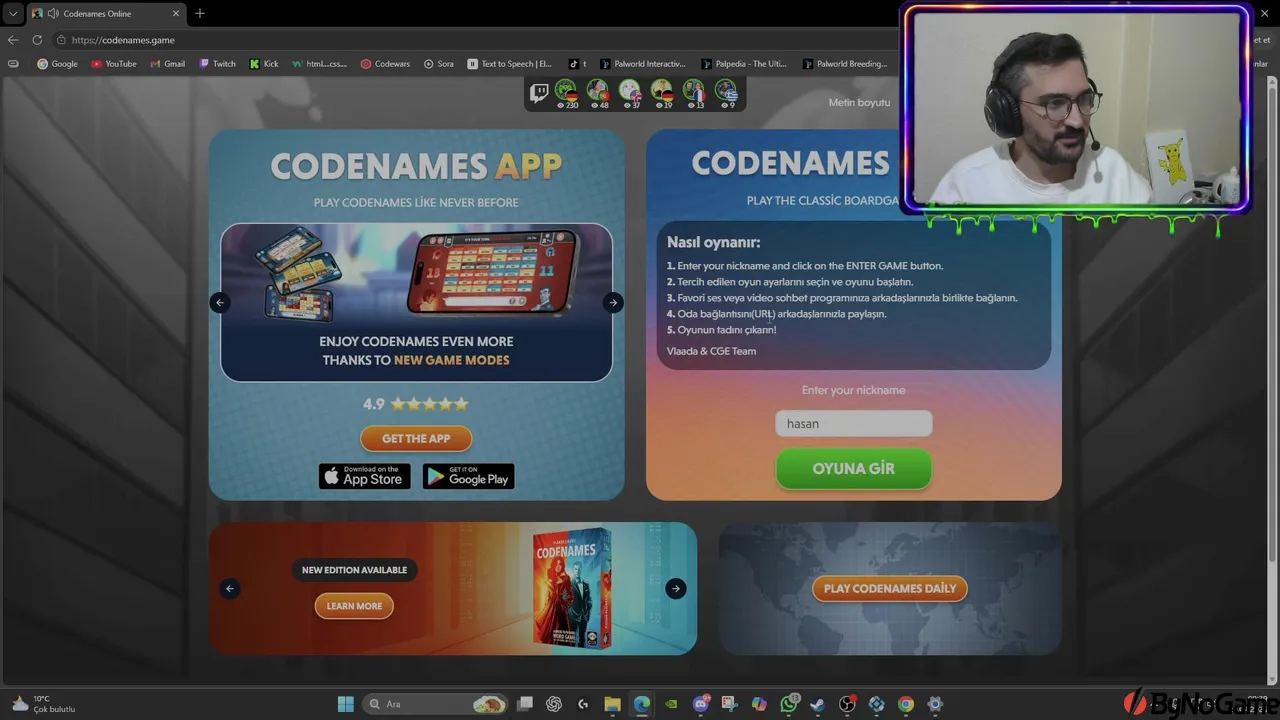Open the tab search dropdown arrow
Viewport: 1280px width, 720px height.
coord(13,14)
